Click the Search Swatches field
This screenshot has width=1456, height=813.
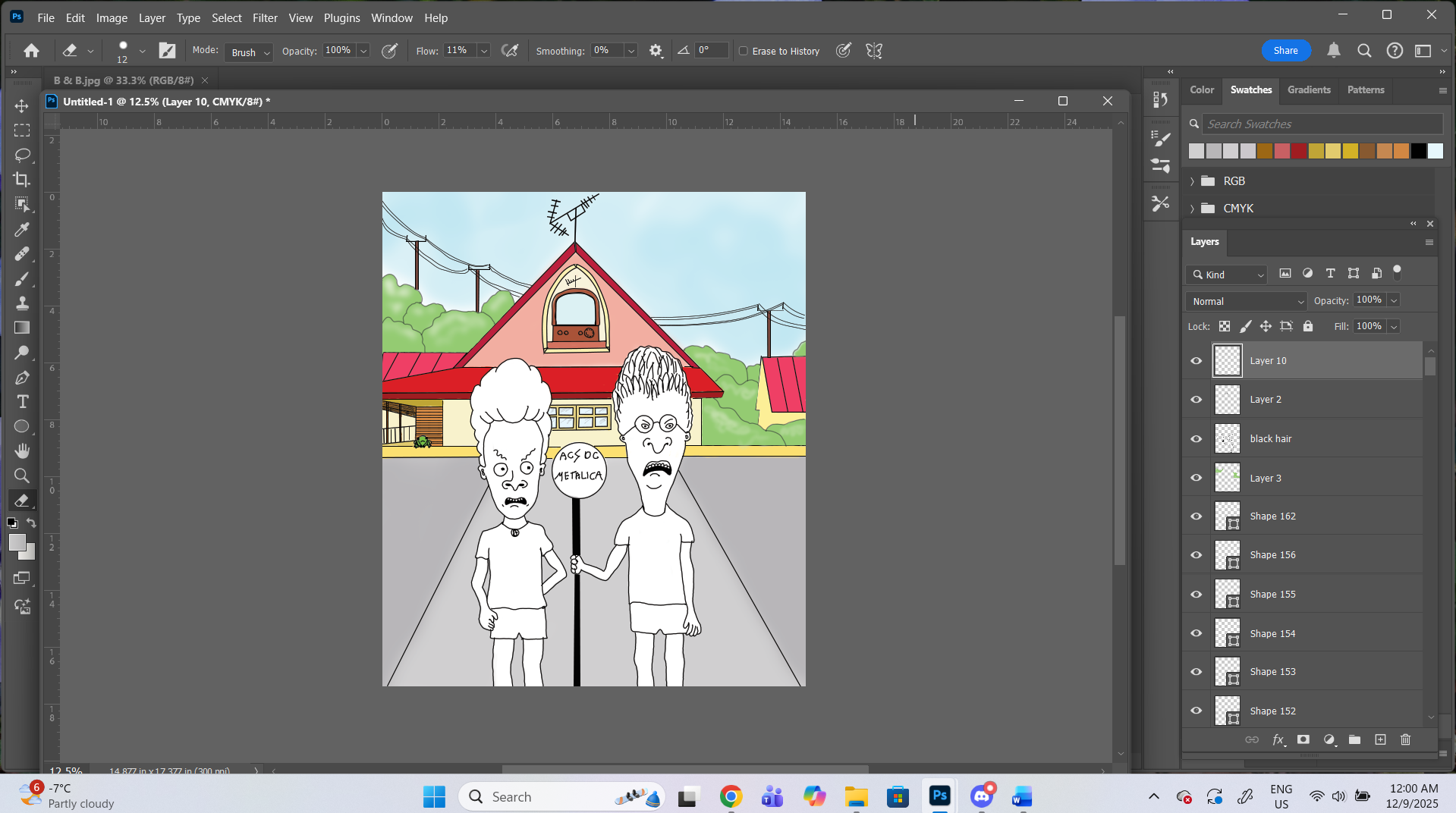tap(1322, 124)
